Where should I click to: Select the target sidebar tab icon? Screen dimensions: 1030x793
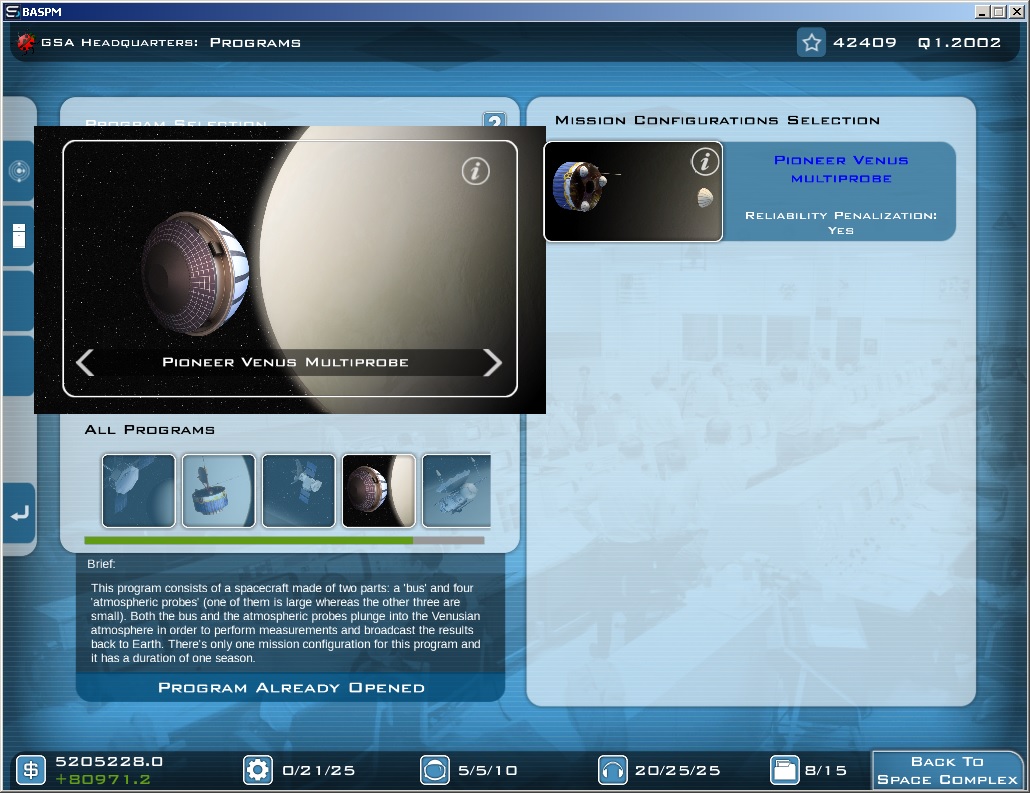19,171
